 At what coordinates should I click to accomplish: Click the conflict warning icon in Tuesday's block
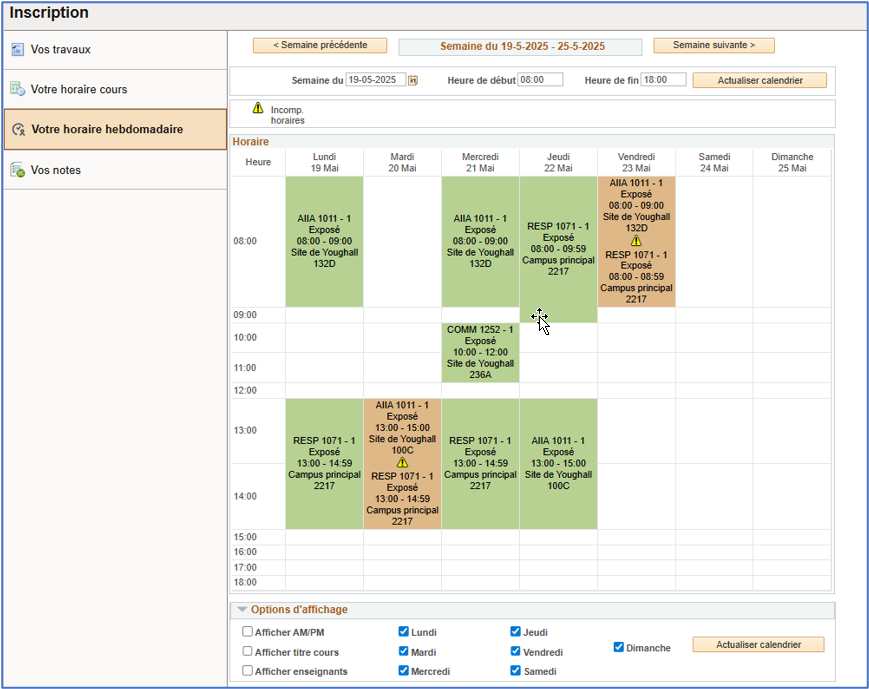point(402,463)
